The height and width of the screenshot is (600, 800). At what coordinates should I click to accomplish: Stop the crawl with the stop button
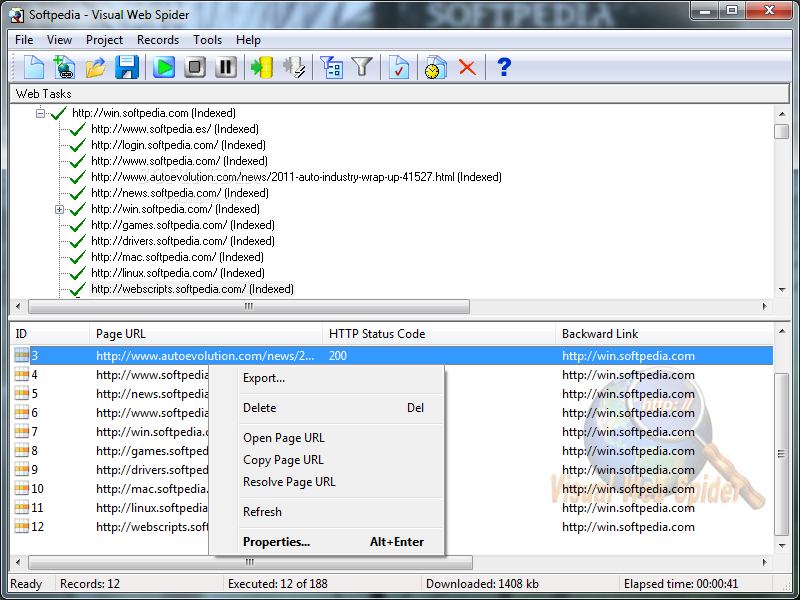pyautogui.click(x=194, y=67)
